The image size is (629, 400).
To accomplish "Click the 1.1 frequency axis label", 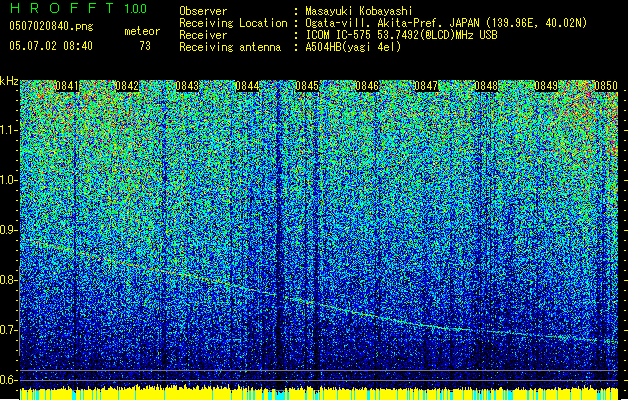I will [x=10, y=129].
